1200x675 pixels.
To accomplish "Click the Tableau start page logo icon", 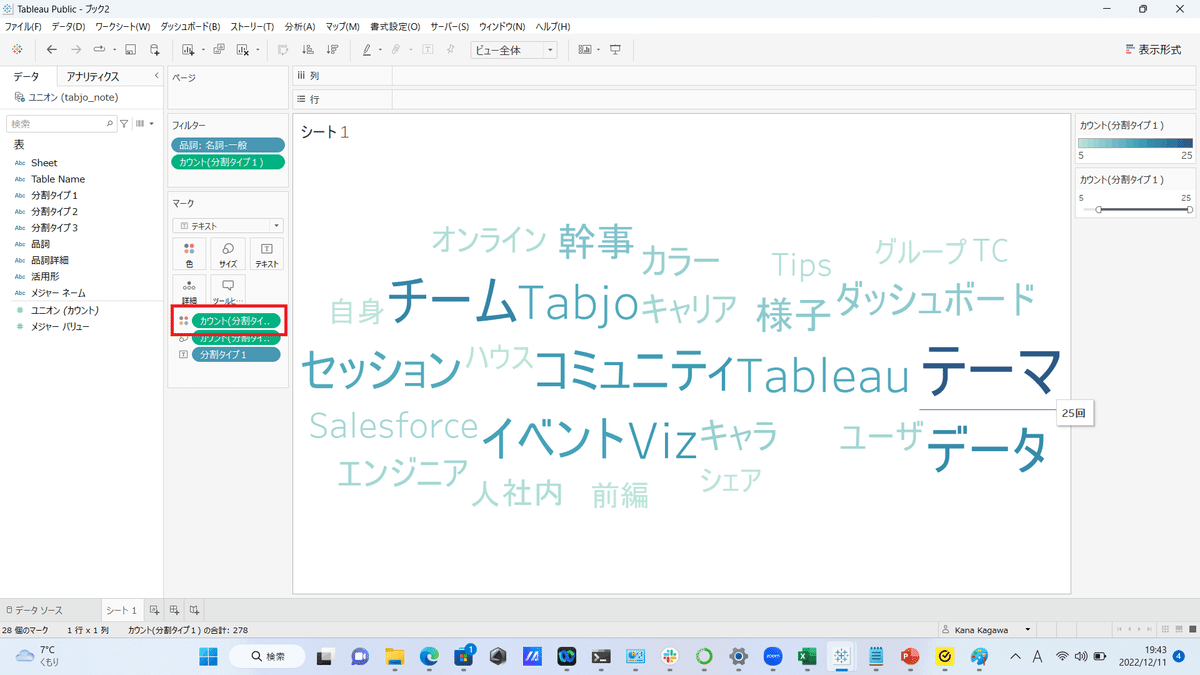I will (17, 49).
